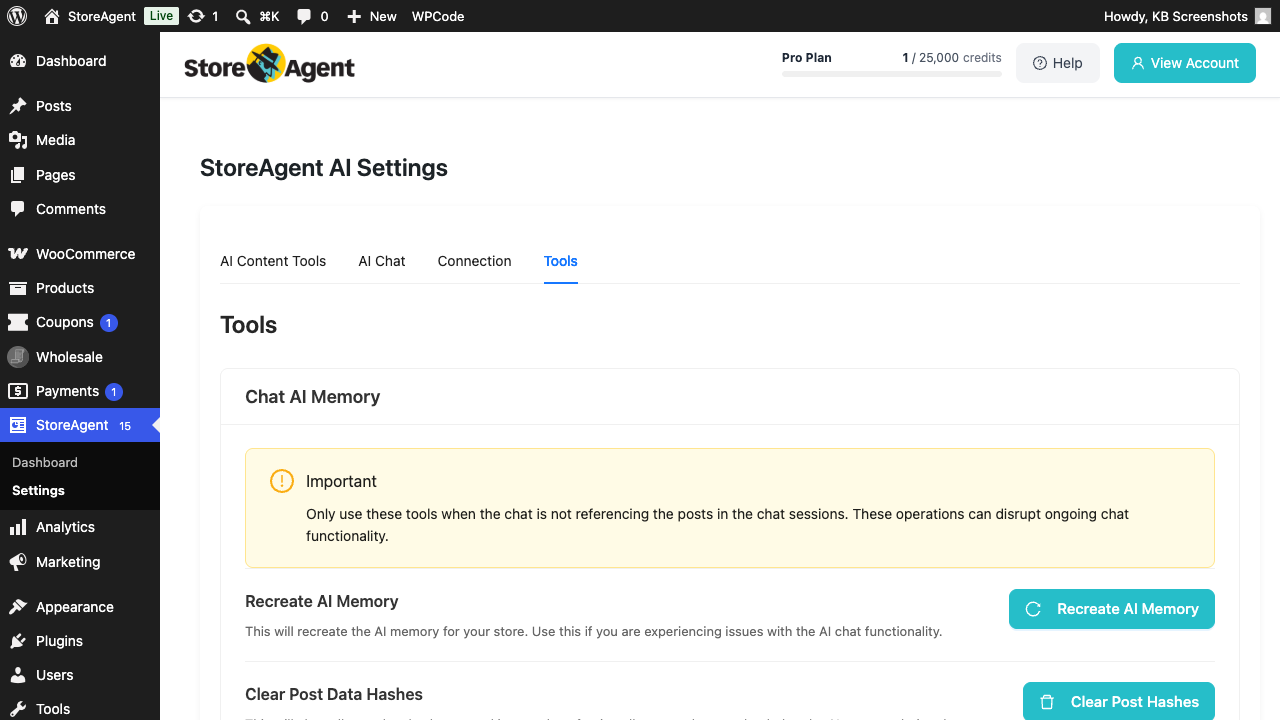Switch to AI Content Tools tab
Screen dimensions: 1280x720
(x=273, y=261)
